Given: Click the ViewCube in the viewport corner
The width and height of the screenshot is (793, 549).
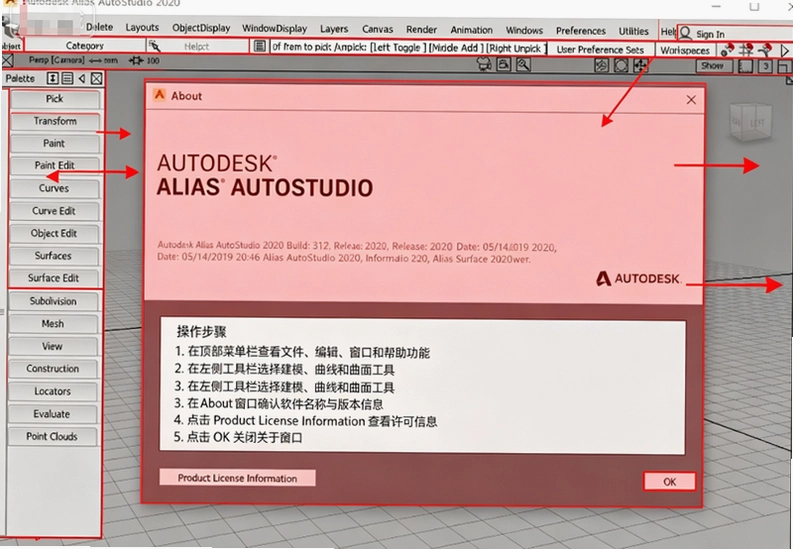Looking at the screenshot, I should (751, 121).
